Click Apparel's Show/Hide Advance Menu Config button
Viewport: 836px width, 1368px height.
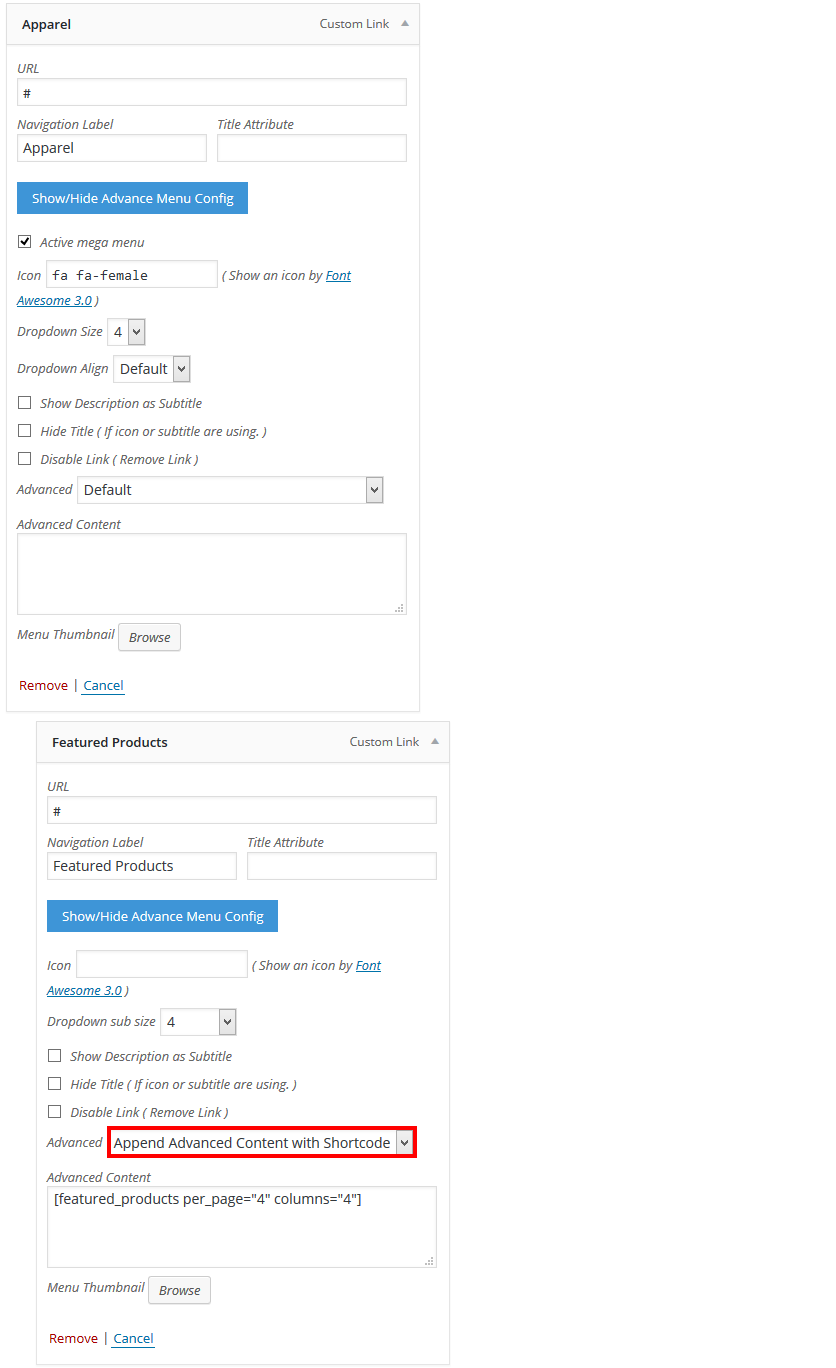click(132, 198)
